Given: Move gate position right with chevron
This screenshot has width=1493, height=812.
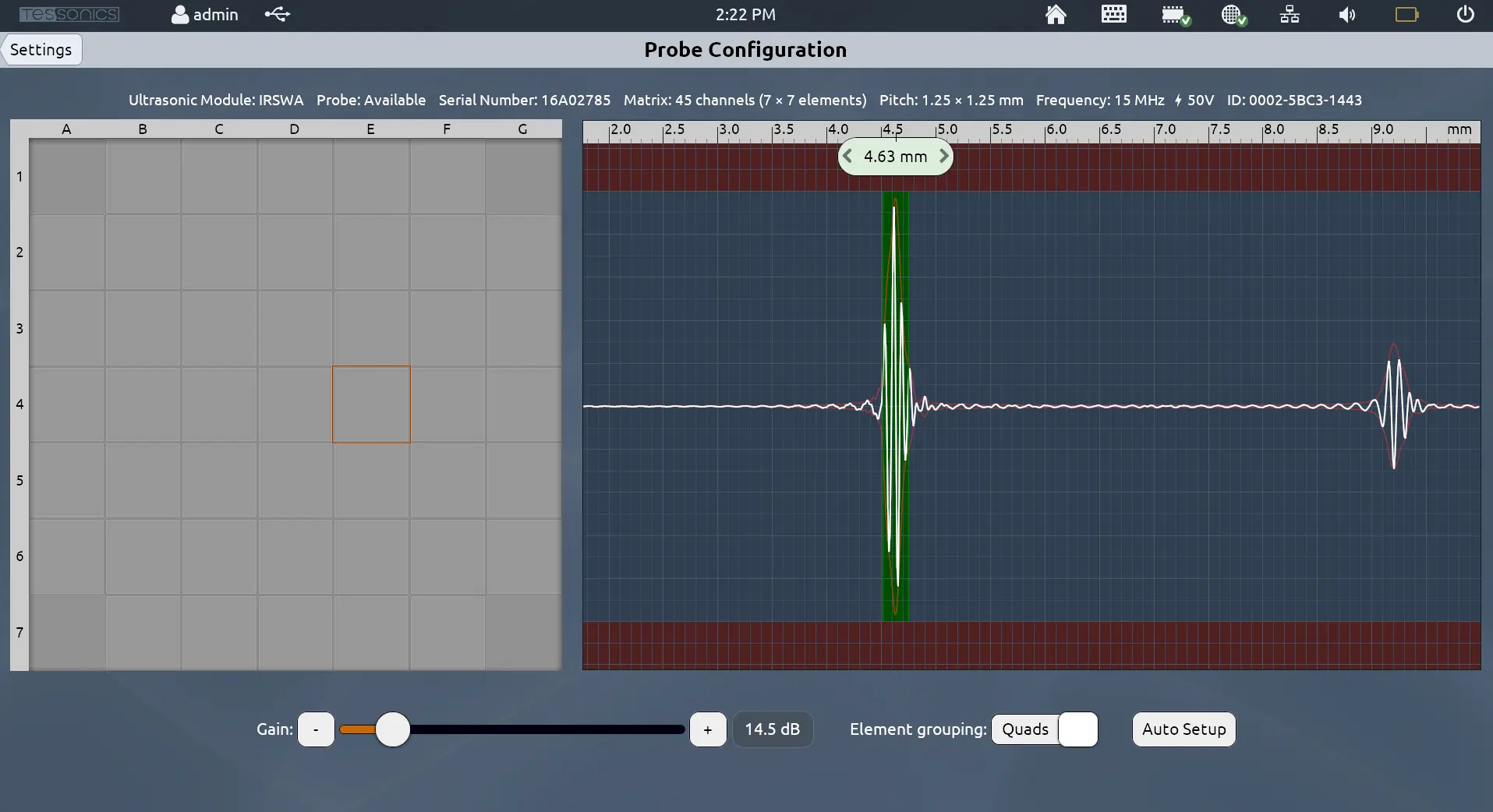Looking at the screenshot, I should tap(943, 156).
